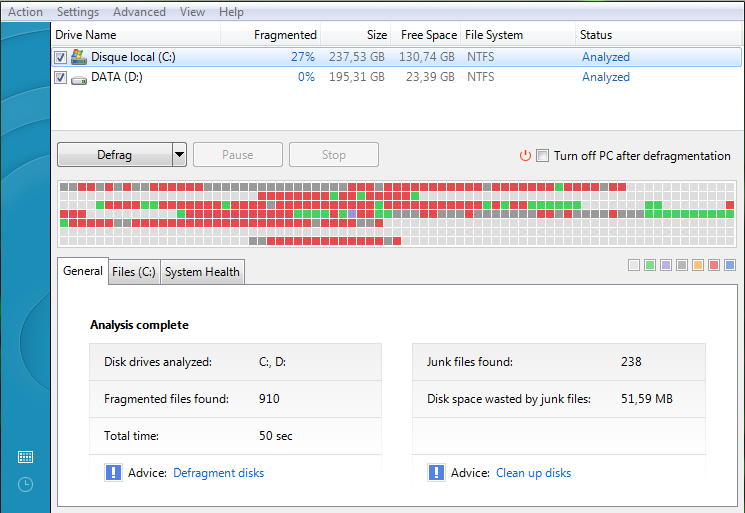
Task: Click the exclamation advice icon near Defragment disks
Action: point(113,473)
